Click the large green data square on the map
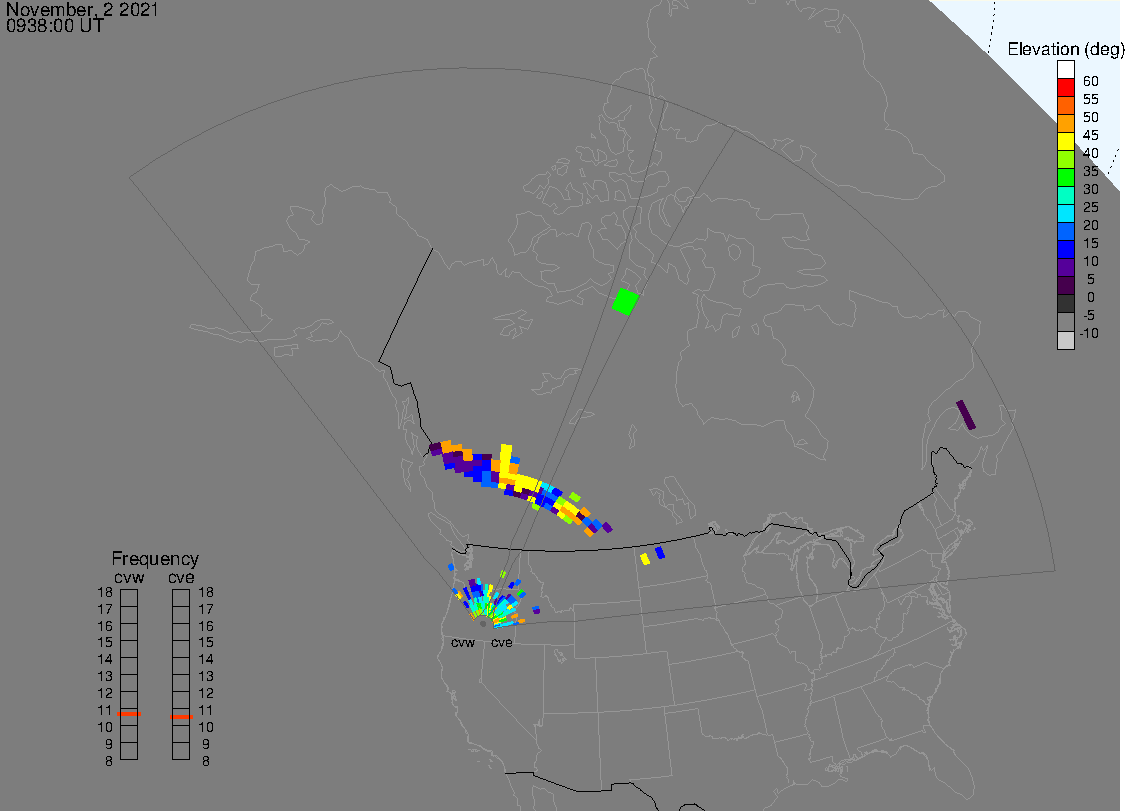This screenshot has width=1125, height=811. [626, 301]
